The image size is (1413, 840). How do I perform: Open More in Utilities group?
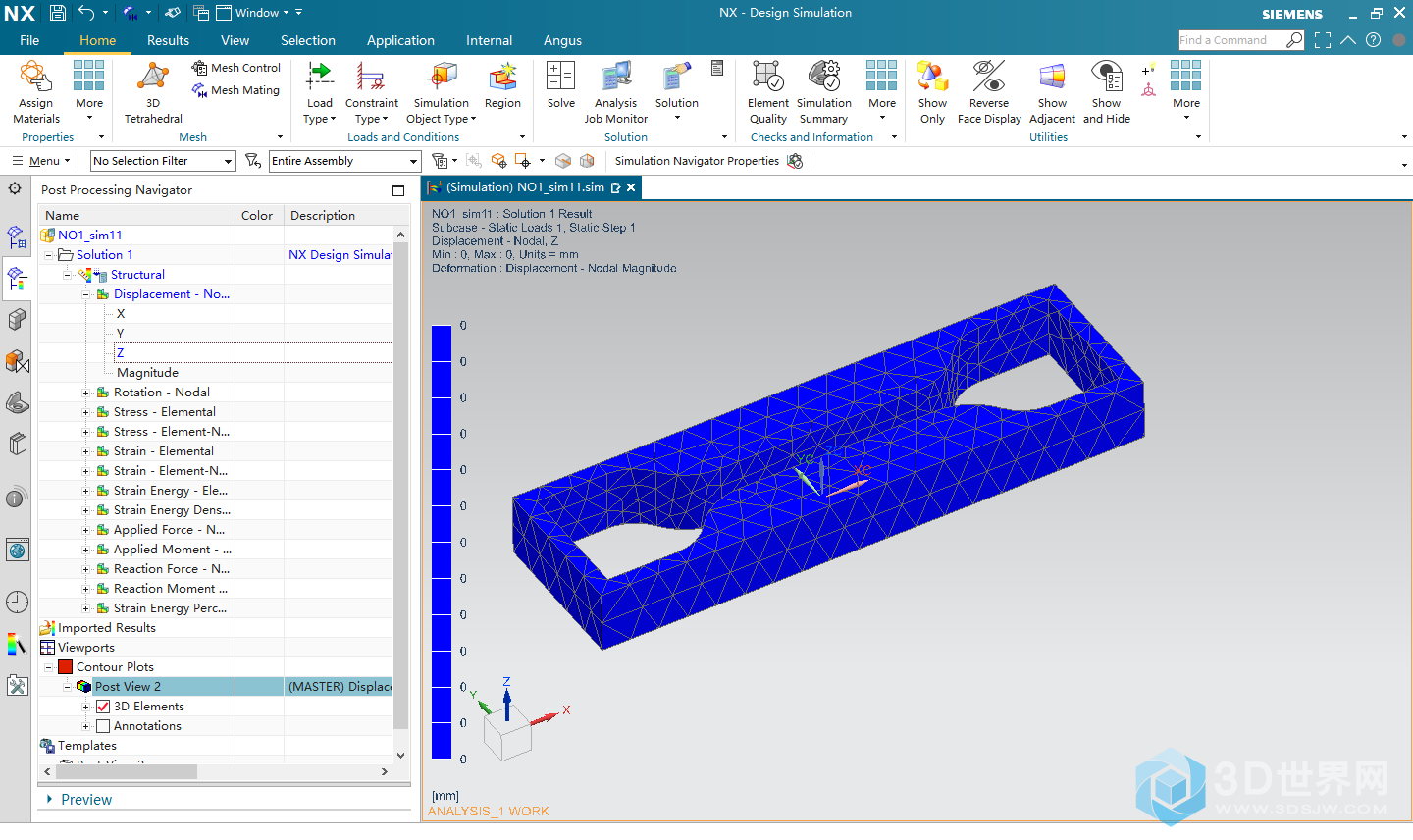(x=1186, y=92)
